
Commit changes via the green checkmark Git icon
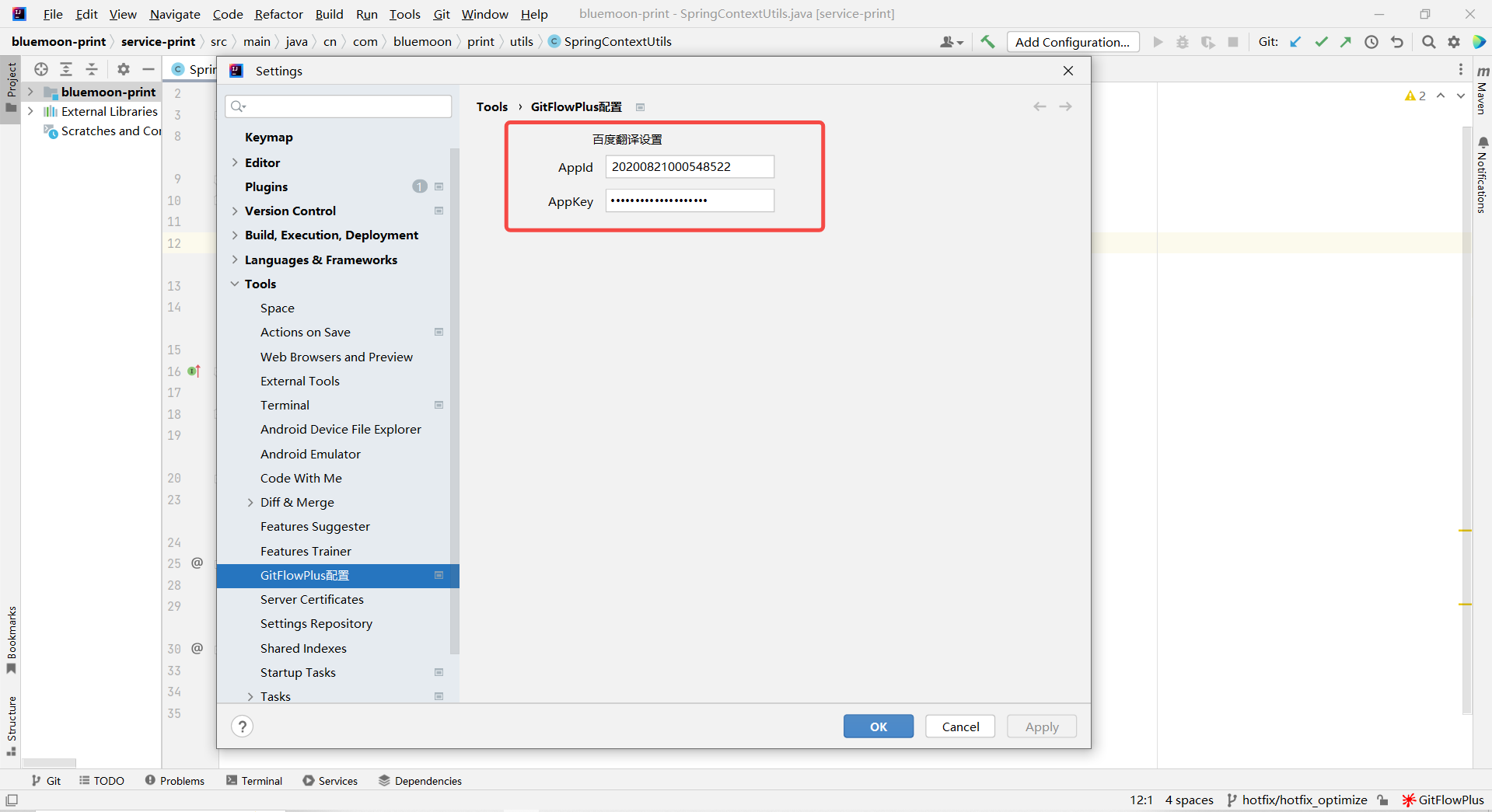coord(1320,42)
